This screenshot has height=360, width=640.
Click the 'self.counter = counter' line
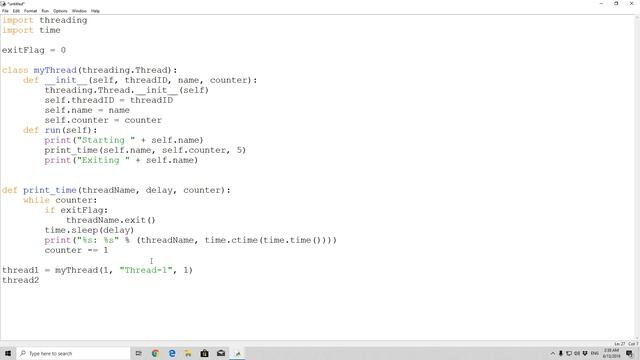coord(103,120)
